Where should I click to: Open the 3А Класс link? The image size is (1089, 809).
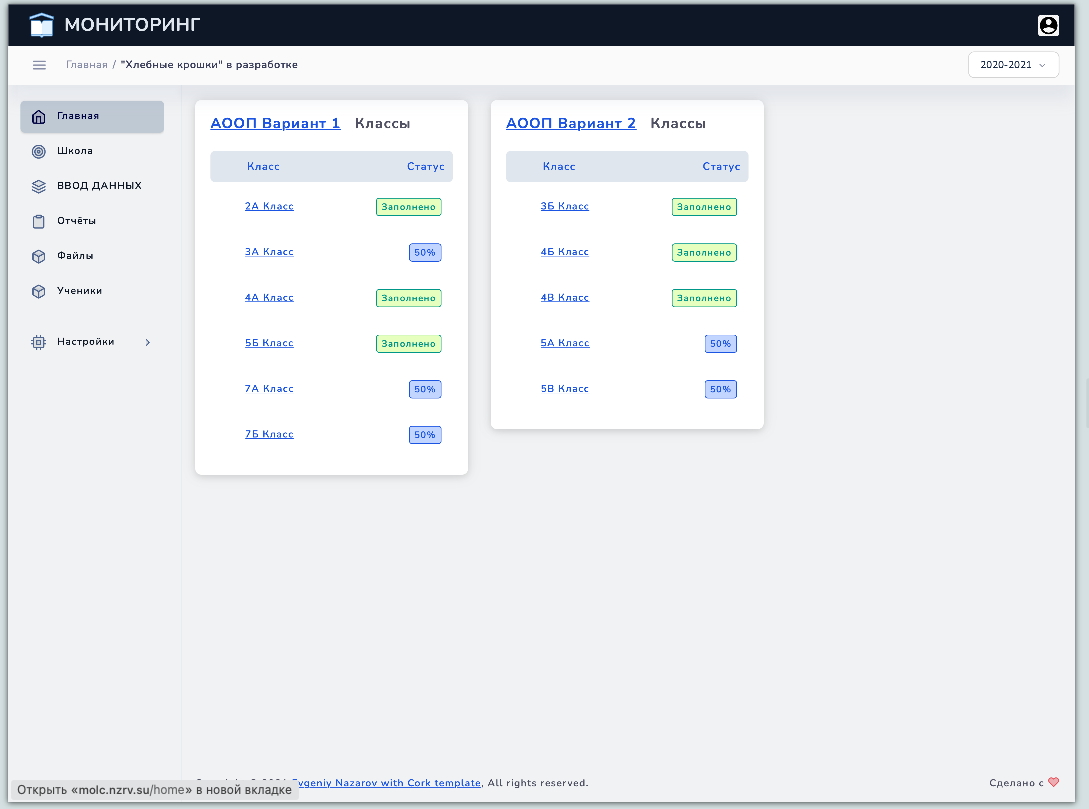click(x=269, y=252)
